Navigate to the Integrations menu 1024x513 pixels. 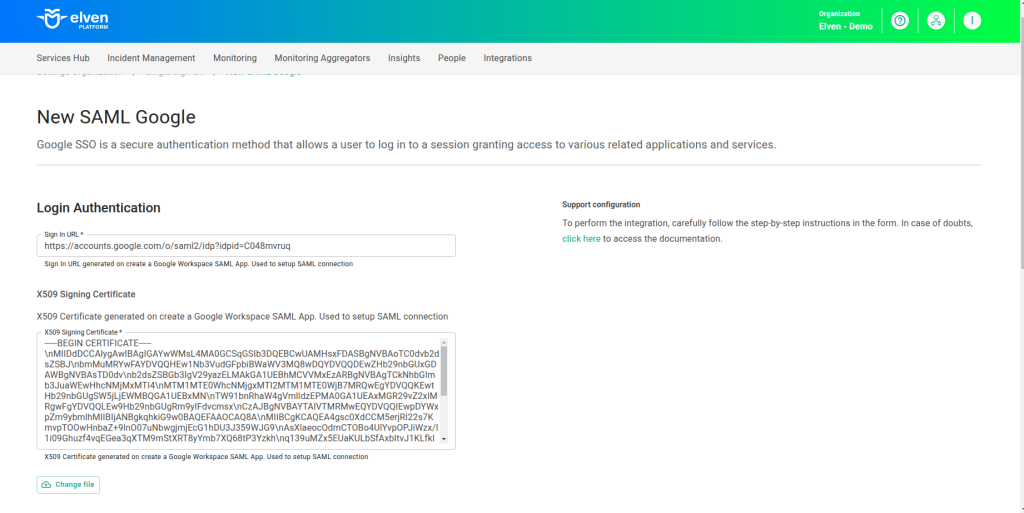click(x=508, y=58)
